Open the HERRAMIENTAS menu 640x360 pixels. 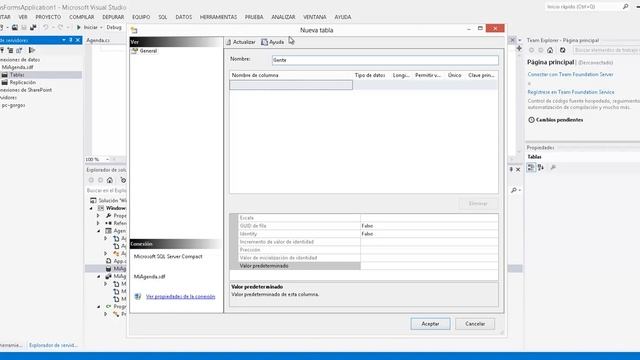(218, 17)
